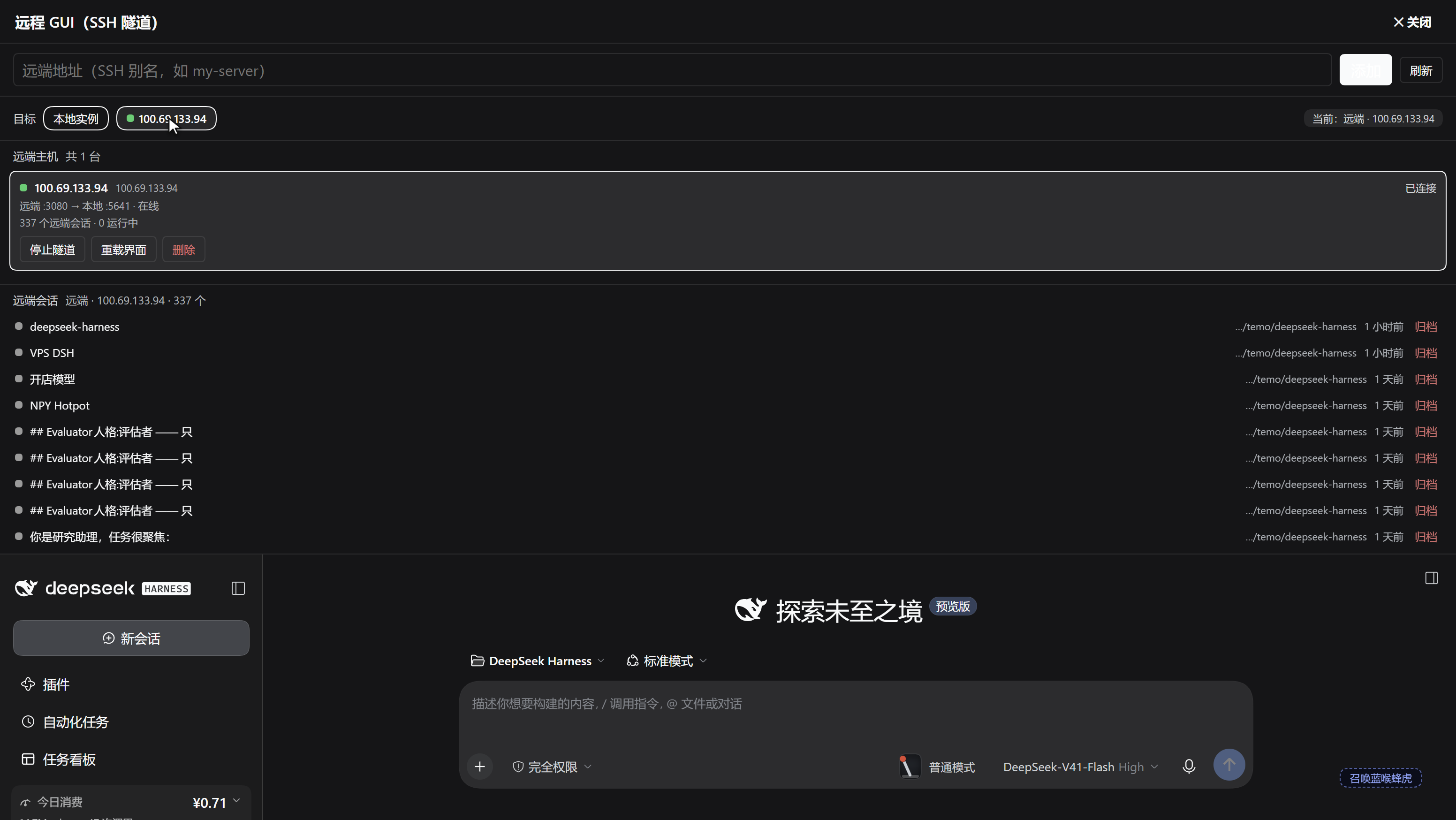The width and height of the screenshot is (1456, 820).
Task: Open the 完全权限 permissions dropdown
Action: tap(552, 767)
